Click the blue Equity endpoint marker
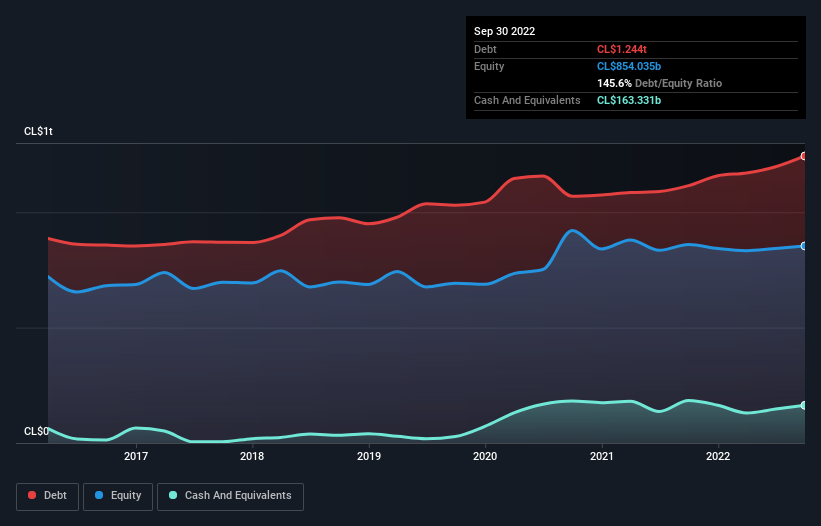This screenshot has height=526, width=821. point(804,246)
